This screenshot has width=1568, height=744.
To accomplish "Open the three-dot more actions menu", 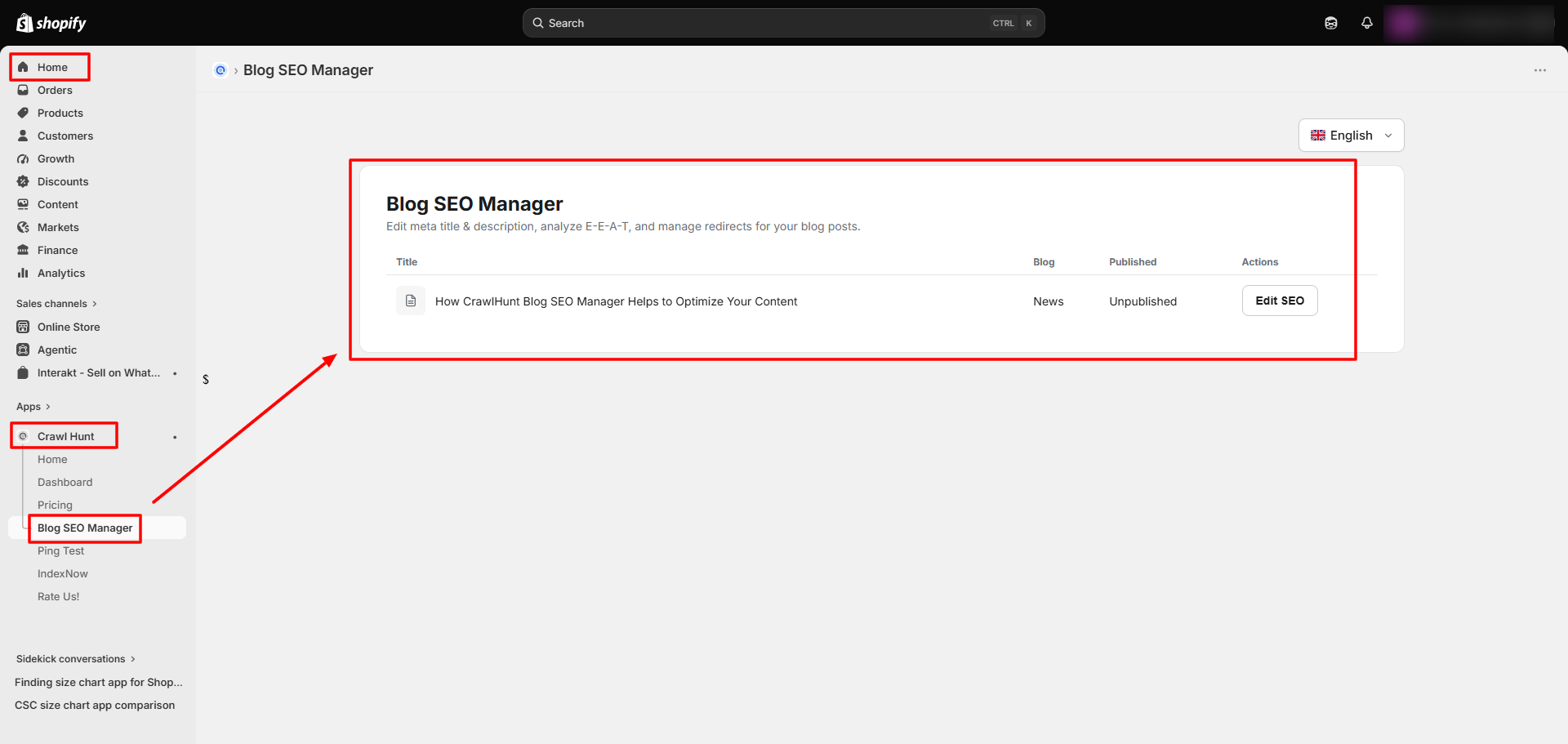I will pyautogui.click(x=1540, y=70).
